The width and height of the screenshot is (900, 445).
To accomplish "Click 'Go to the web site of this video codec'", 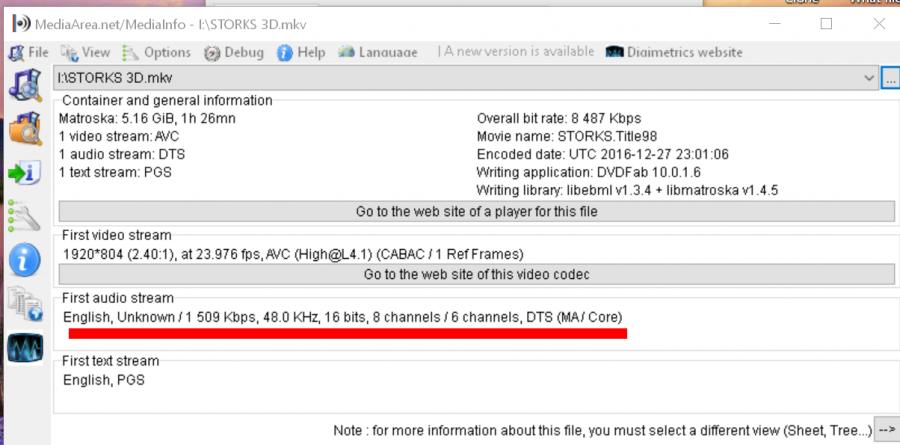I will pyautogui.click(x=476, y=274).
